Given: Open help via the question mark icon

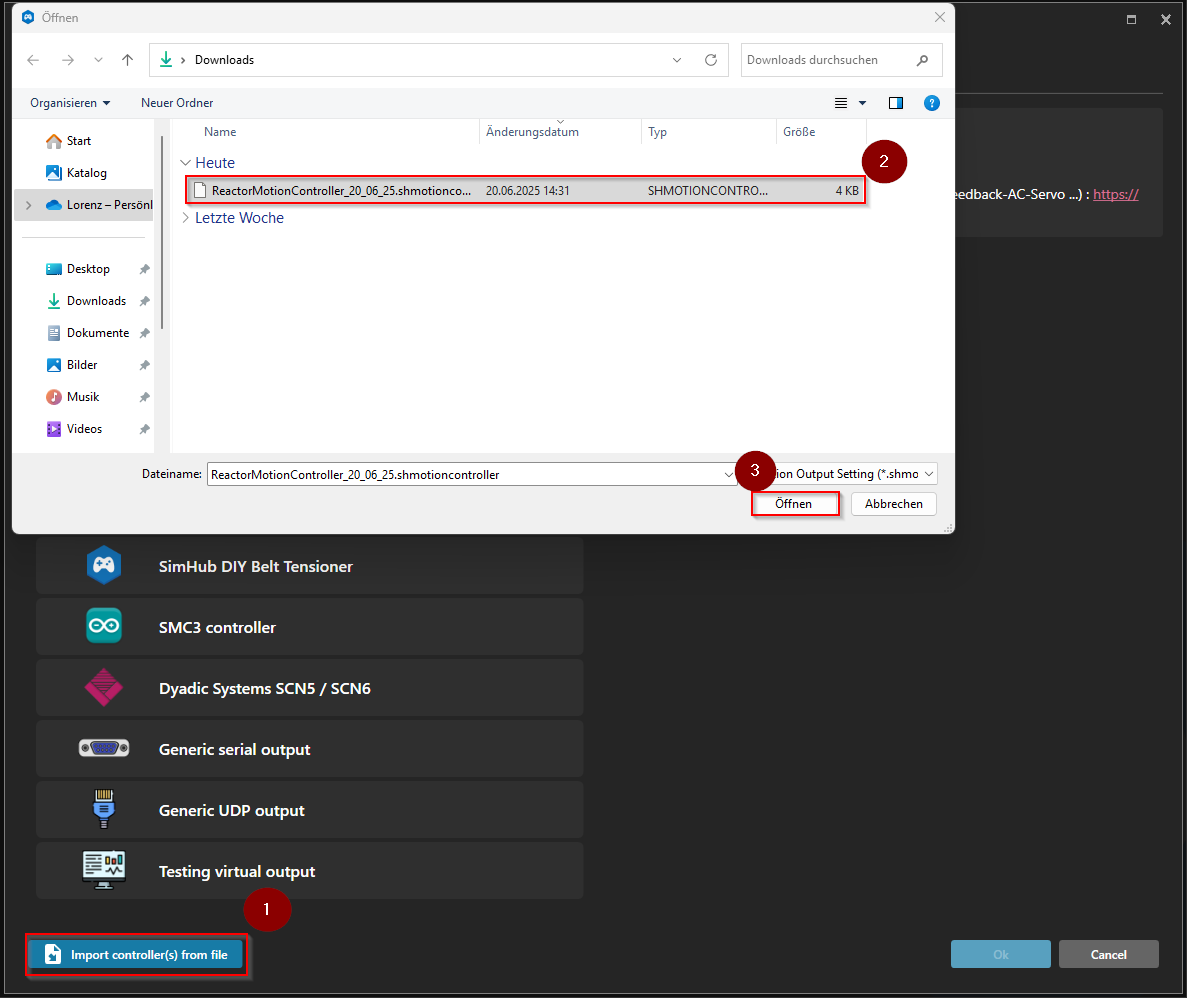Looking at the screenshot, I should pyautogui.click(x=932, y=102).
